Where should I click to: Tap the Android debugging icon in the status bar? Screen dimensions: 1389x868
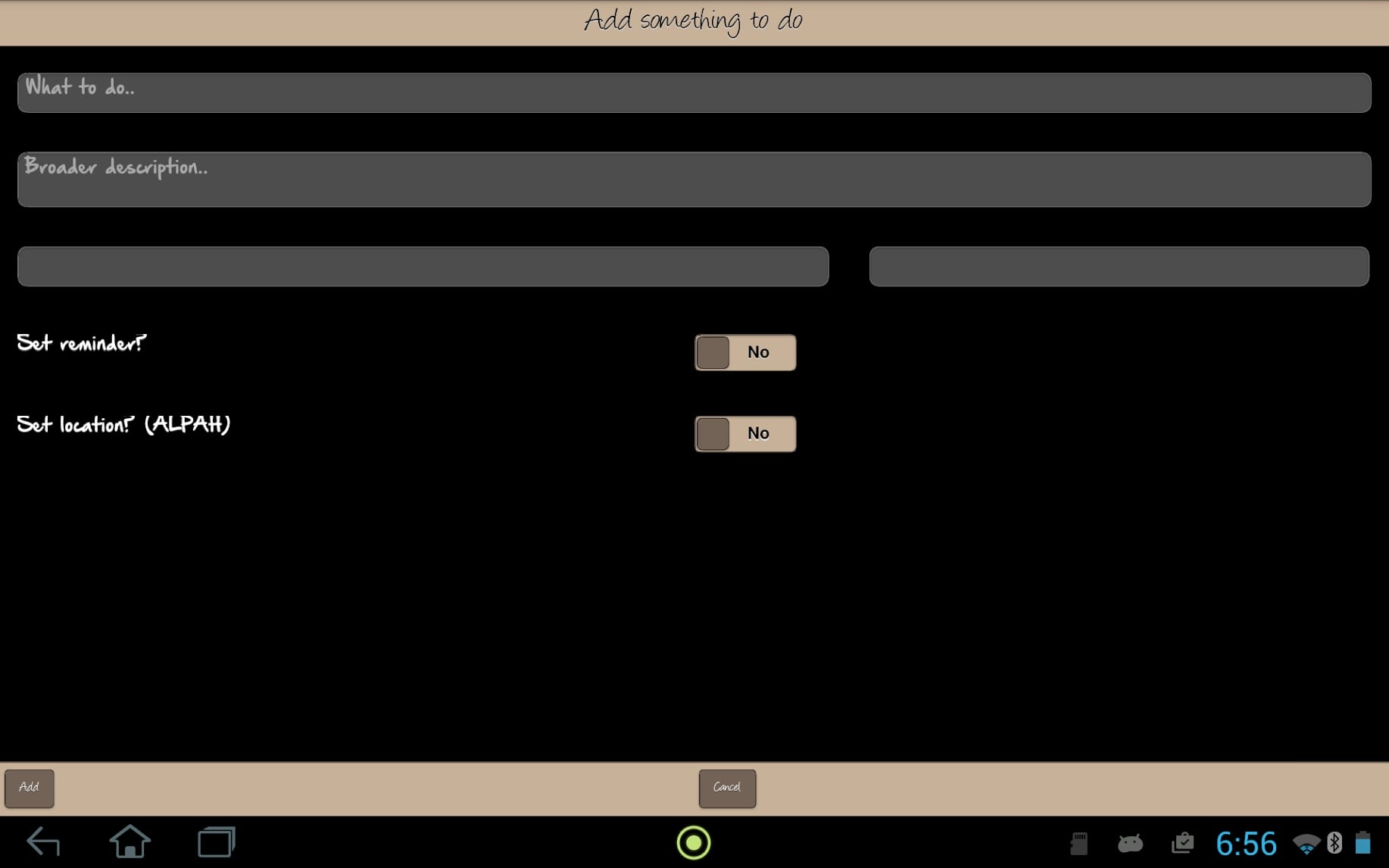pos(1128,842)
